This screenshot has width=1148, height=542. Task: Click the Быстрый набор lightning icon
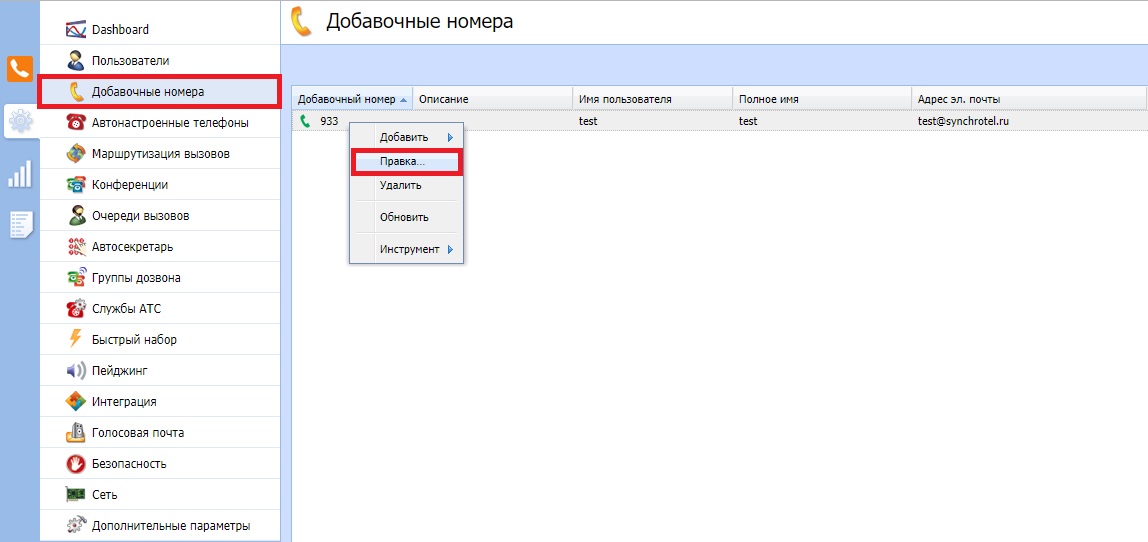[76, 339]
